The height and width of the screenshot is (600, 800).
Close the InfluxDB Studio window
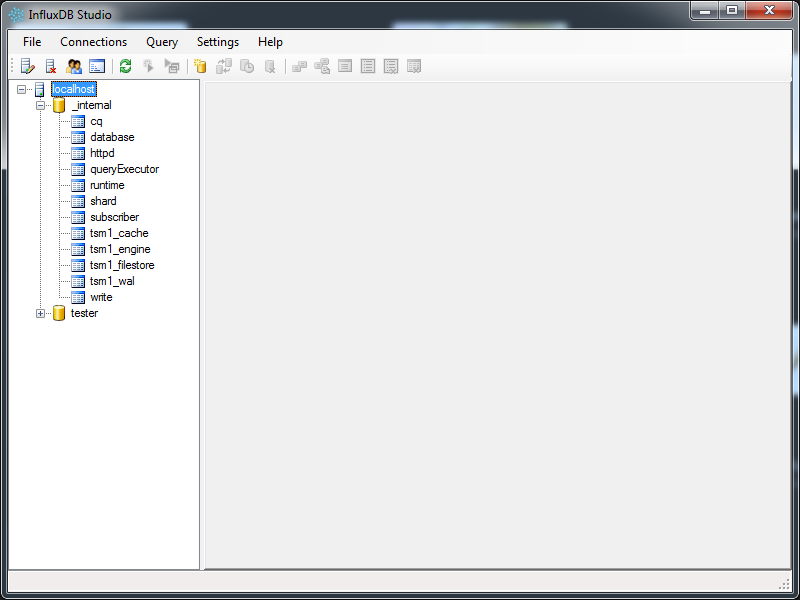tap(769, 11)
